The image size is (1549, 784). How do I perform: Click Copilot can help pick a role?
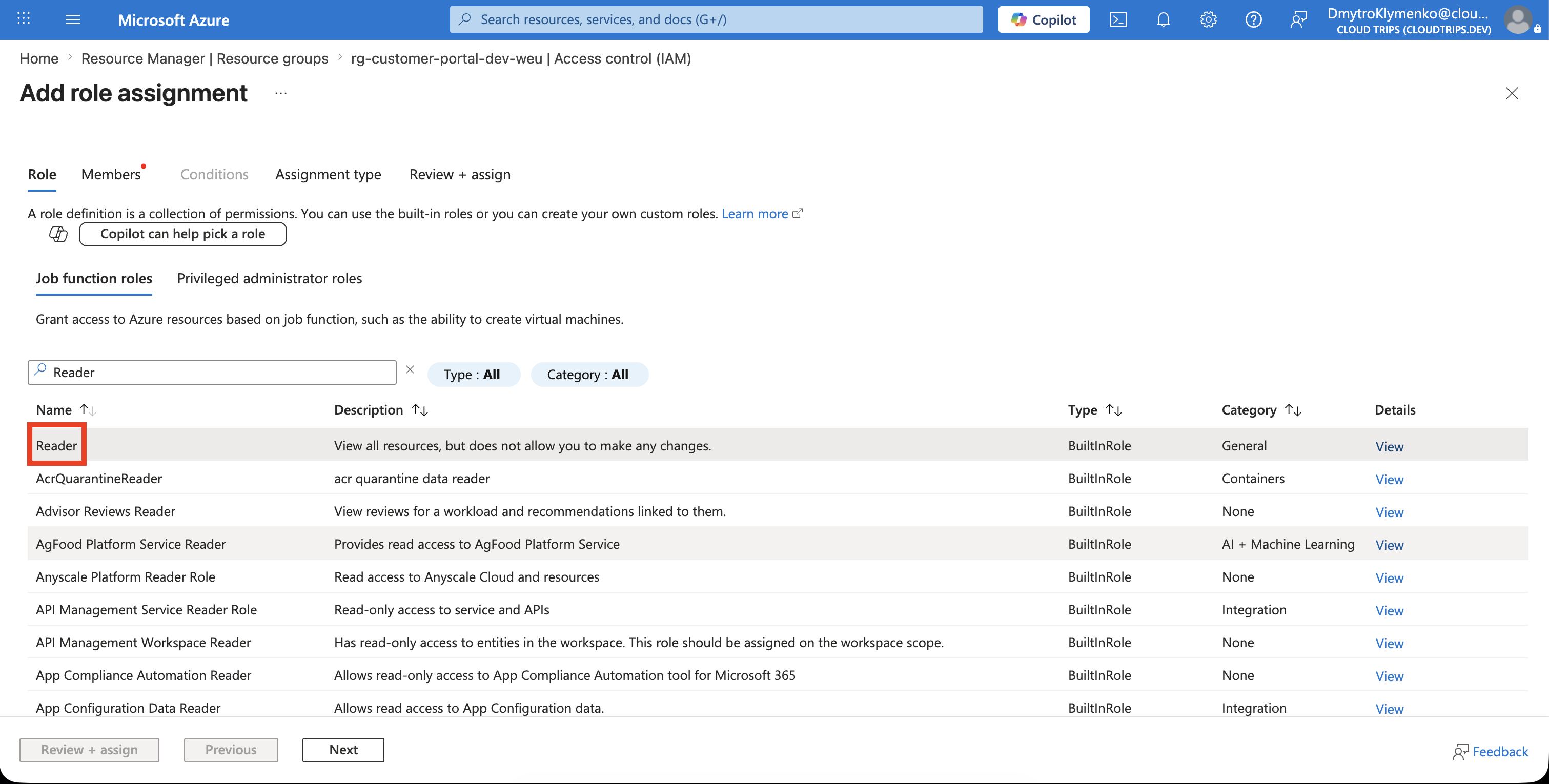coord(183,234)
